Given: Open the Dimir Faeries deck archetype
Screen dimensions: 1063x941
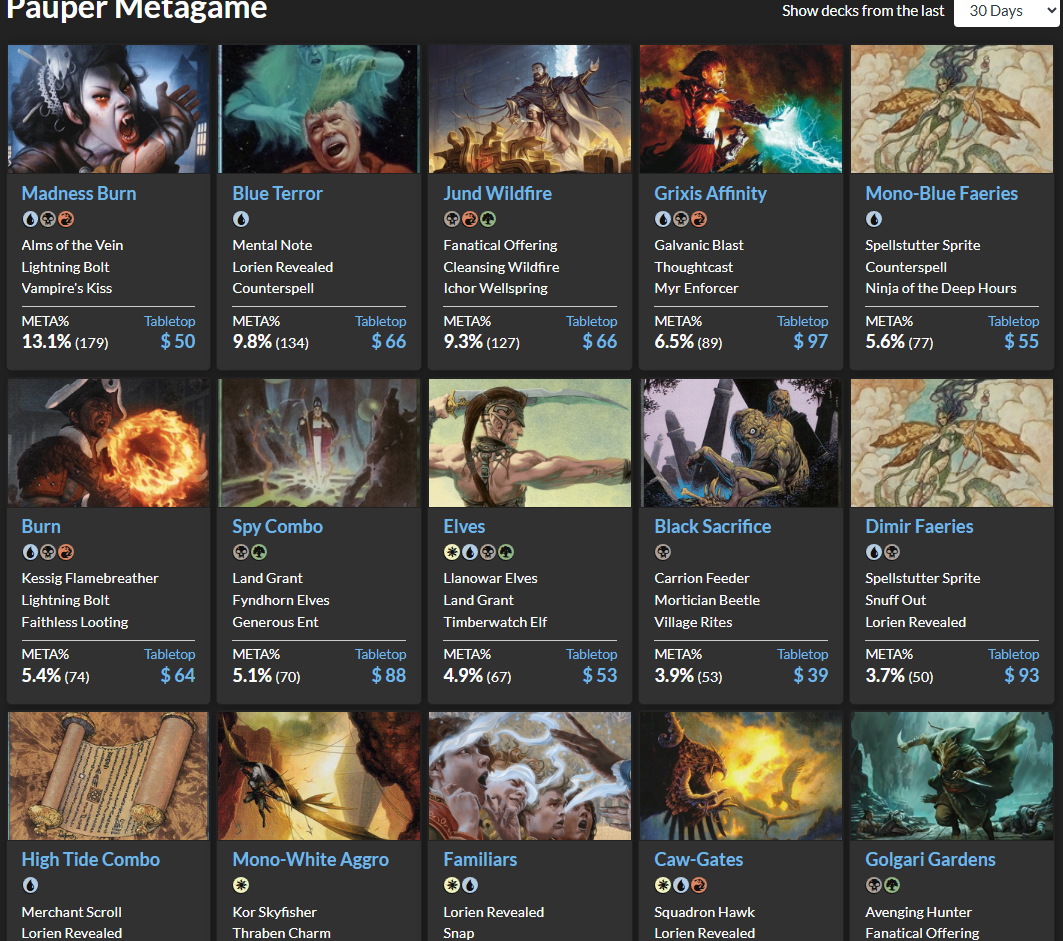Looking at the screenshot, I should coord(919,526).
